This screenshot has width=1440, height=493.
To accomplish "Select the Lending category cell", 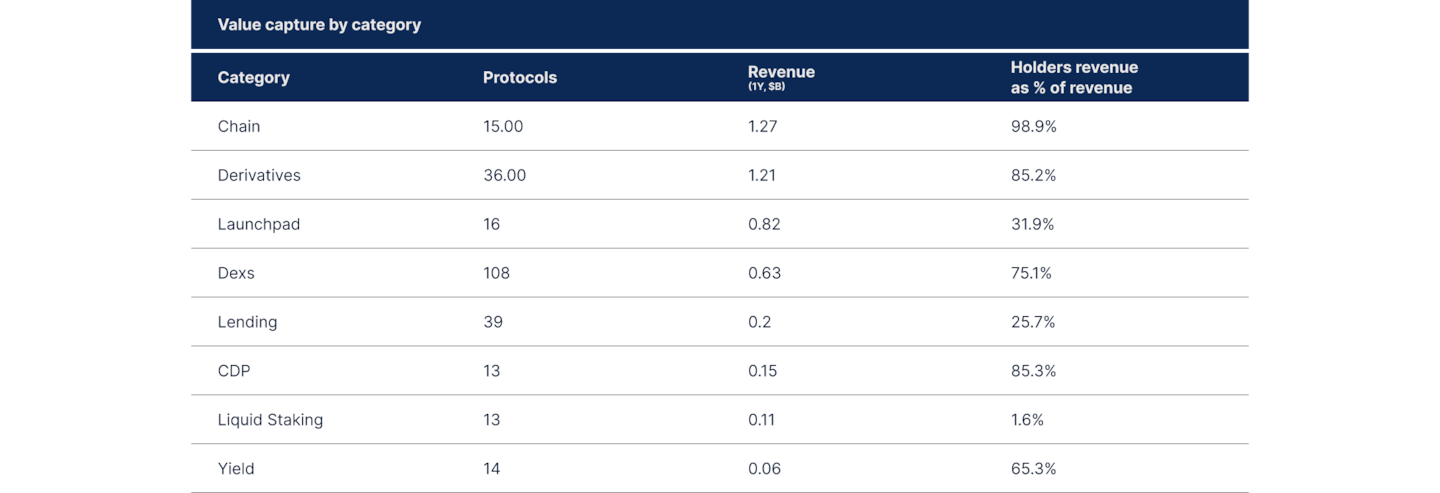I will tap(247, 322).
